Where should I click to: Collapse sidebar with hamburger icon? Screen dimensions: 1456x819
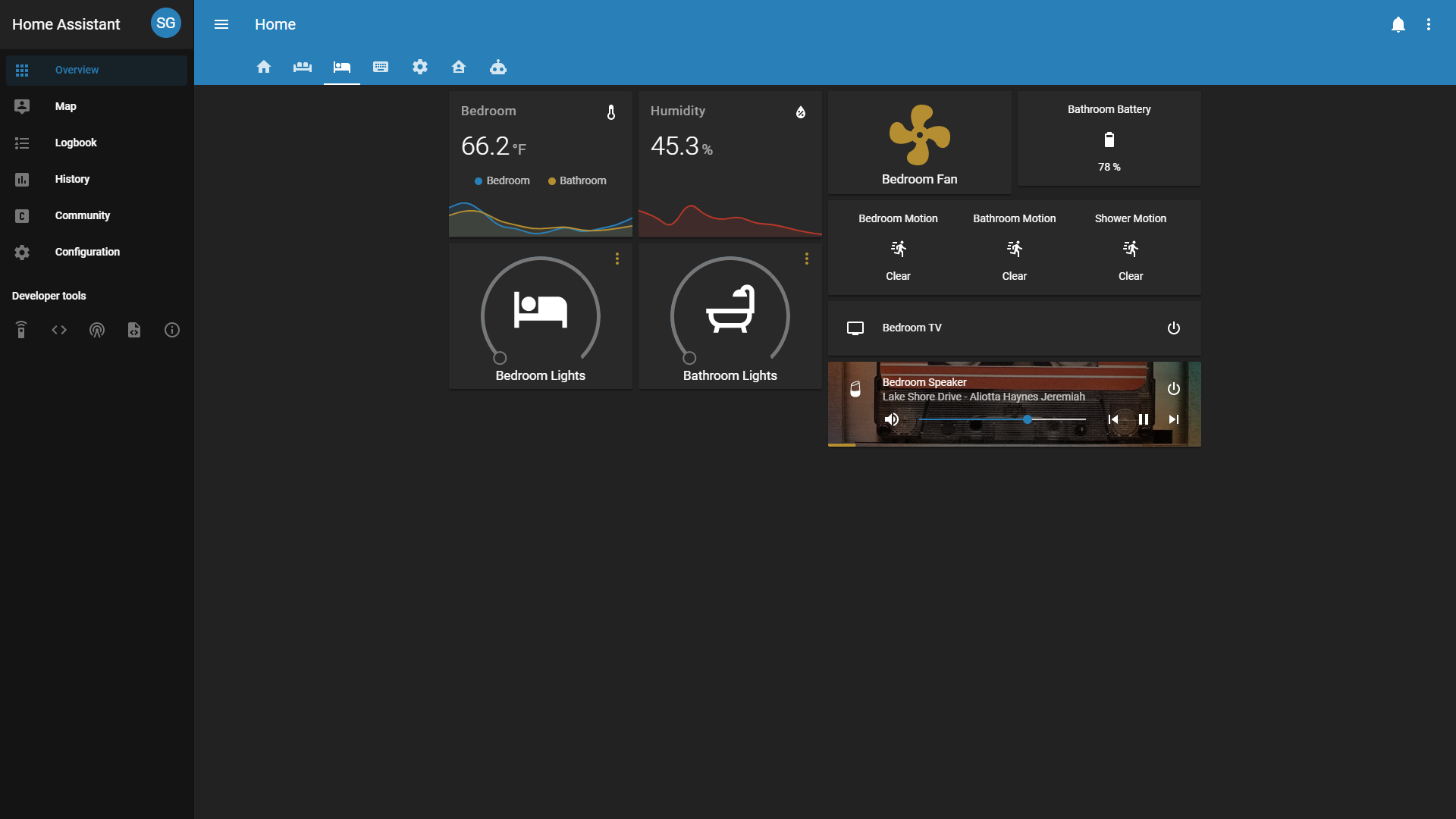pos(221,24)
